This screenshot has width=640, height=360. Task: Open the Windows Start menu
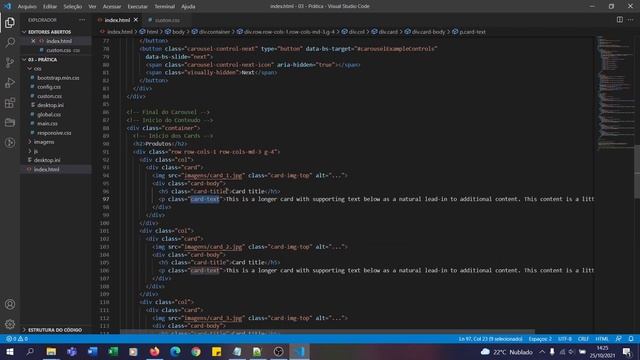click(x=9, y=351)
